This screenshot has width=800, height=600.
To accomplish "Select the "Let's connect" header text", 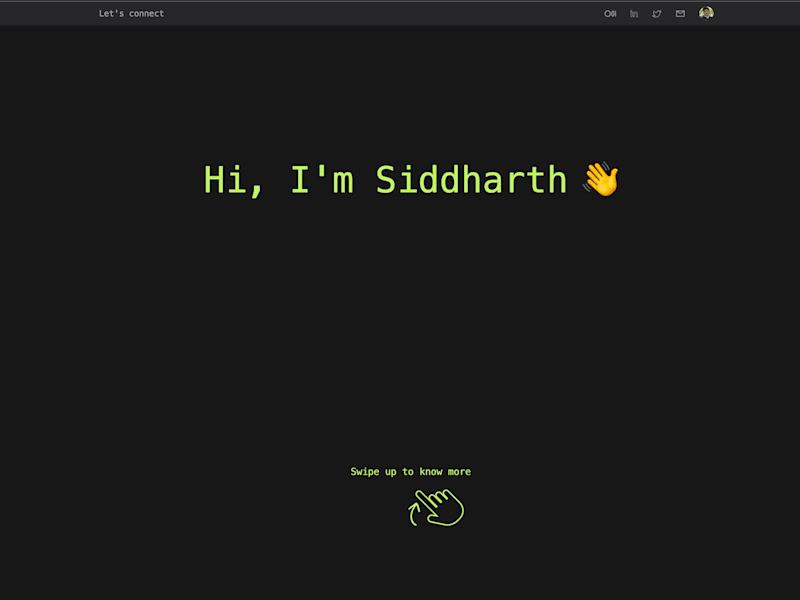I will (131, 14).
